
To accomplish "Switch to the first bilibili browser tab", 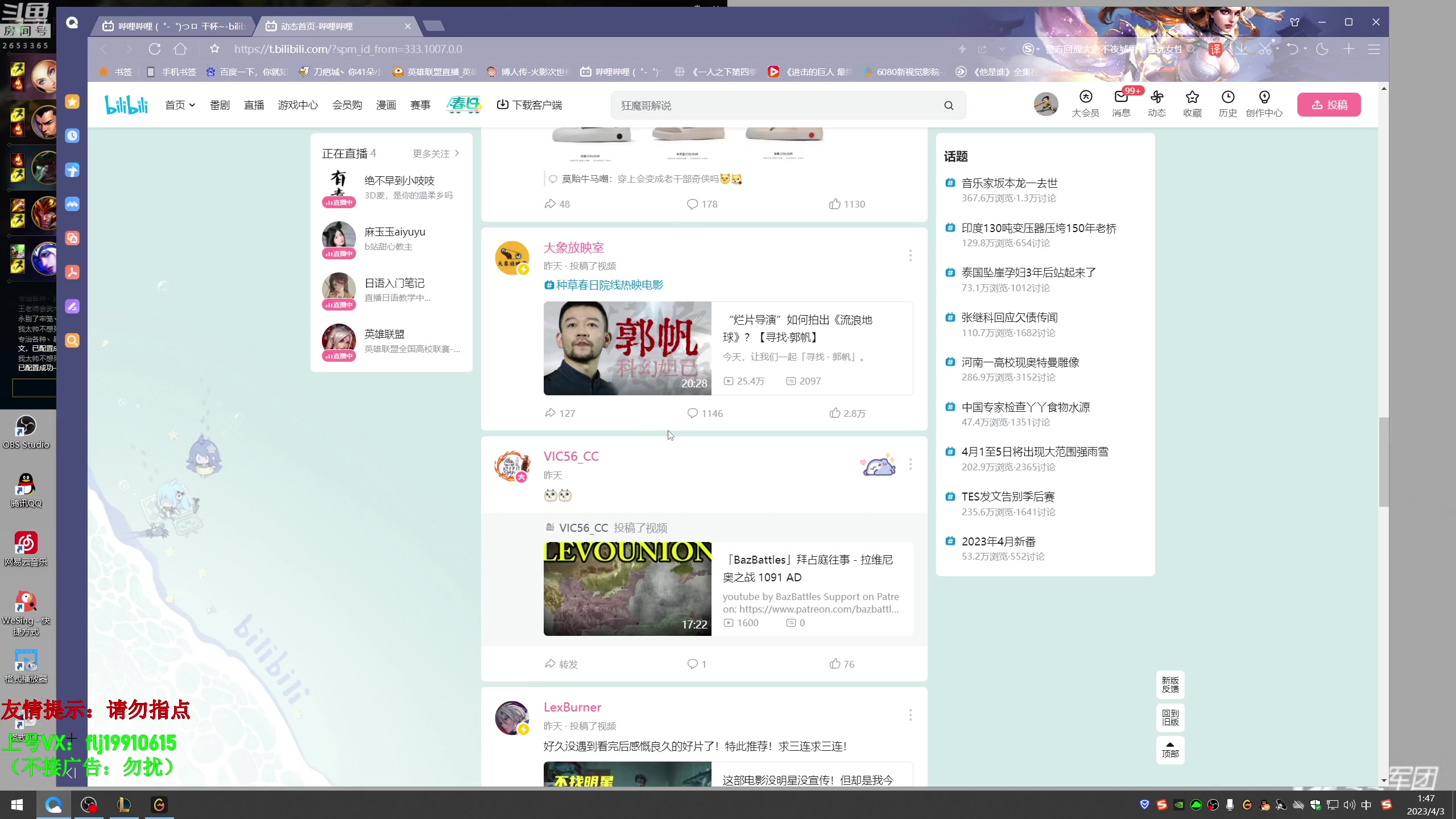I will [x=173, y=26].
